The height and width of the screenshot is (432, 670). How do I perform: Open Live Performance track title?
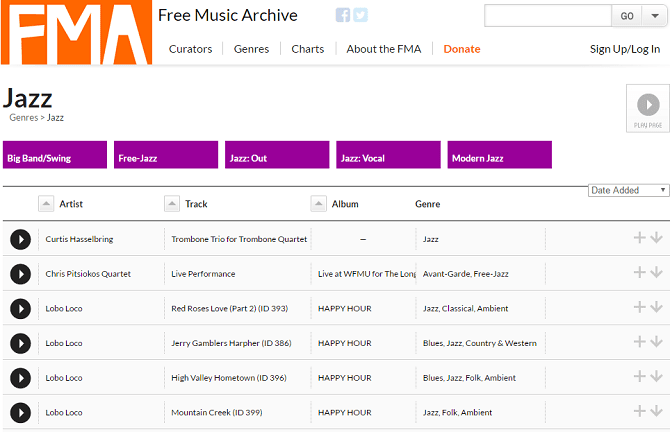tap(203, 274)
